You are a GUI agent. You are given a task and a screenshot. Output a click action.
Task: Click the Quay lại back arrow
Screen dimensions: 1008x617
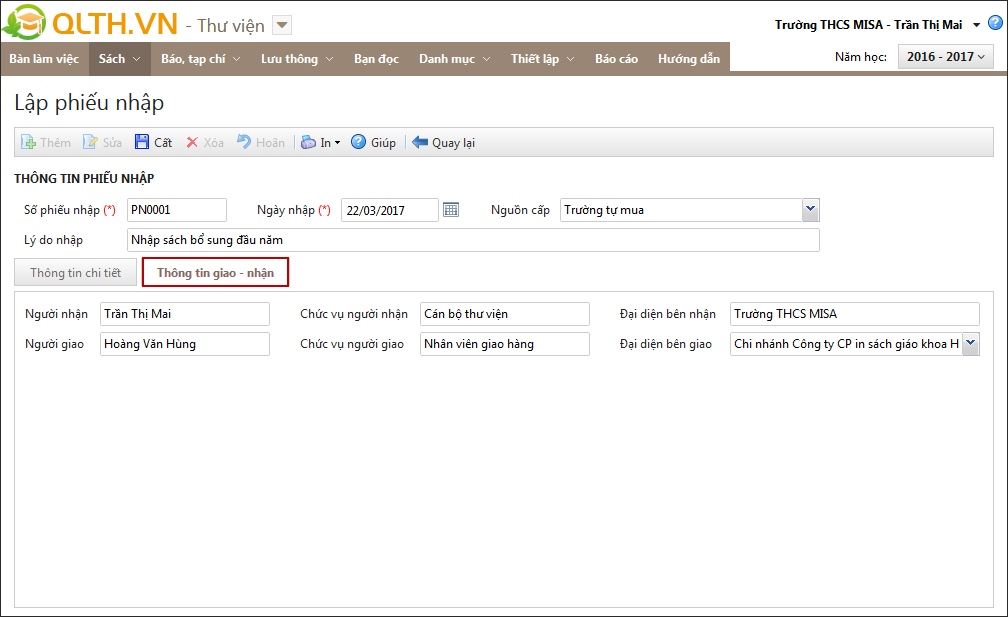[x=420, y=143]
